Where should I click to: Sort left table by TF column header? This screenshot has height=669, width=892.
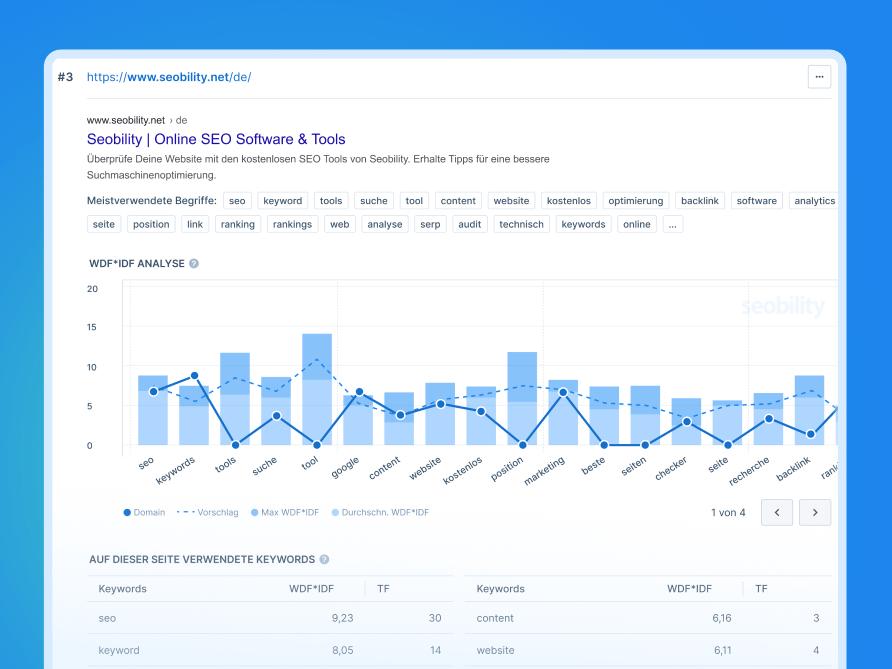[x=383, y=589]
